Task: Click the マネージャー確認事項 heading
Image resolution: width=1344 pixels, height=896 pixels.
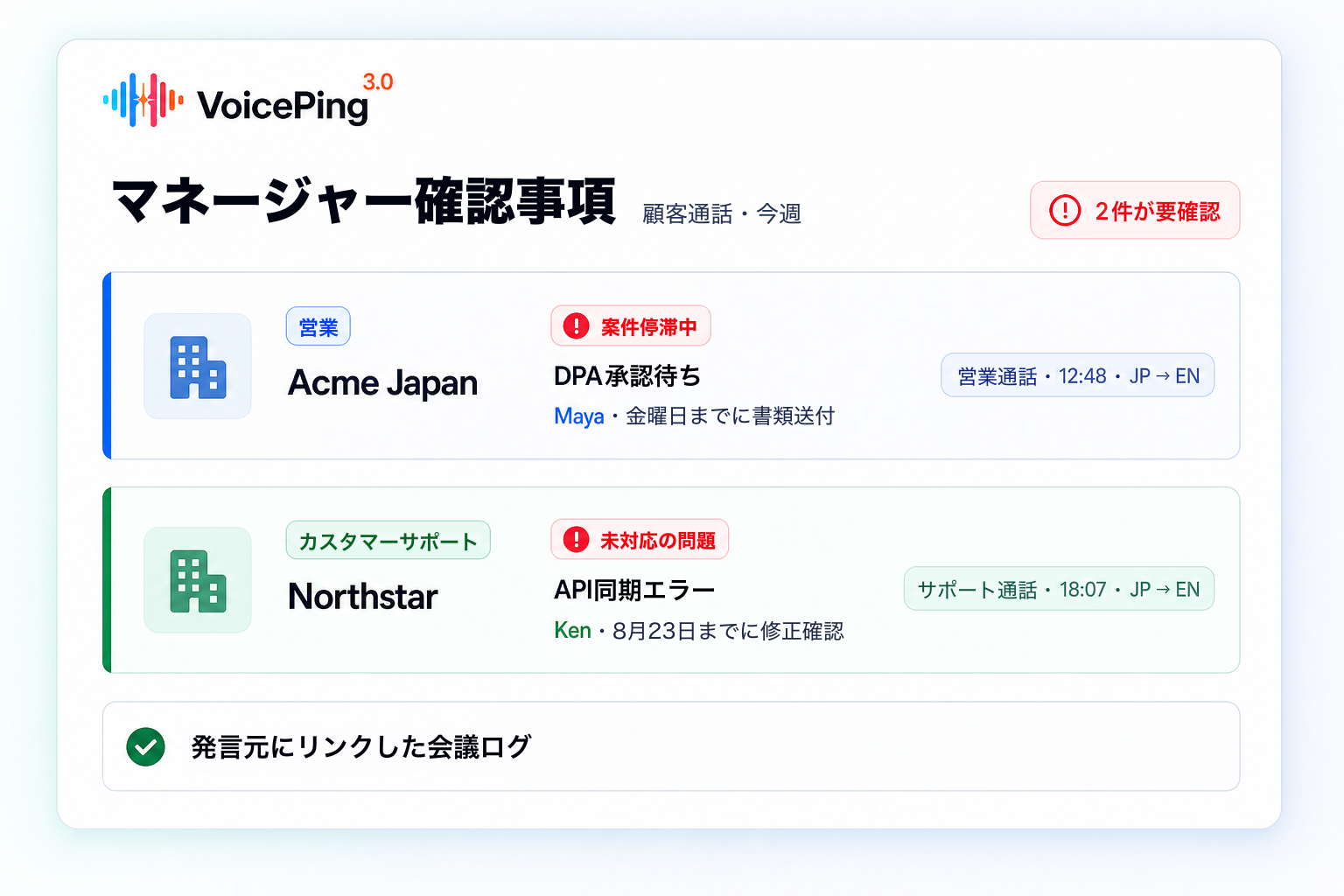Action: [x=364, y=201]
